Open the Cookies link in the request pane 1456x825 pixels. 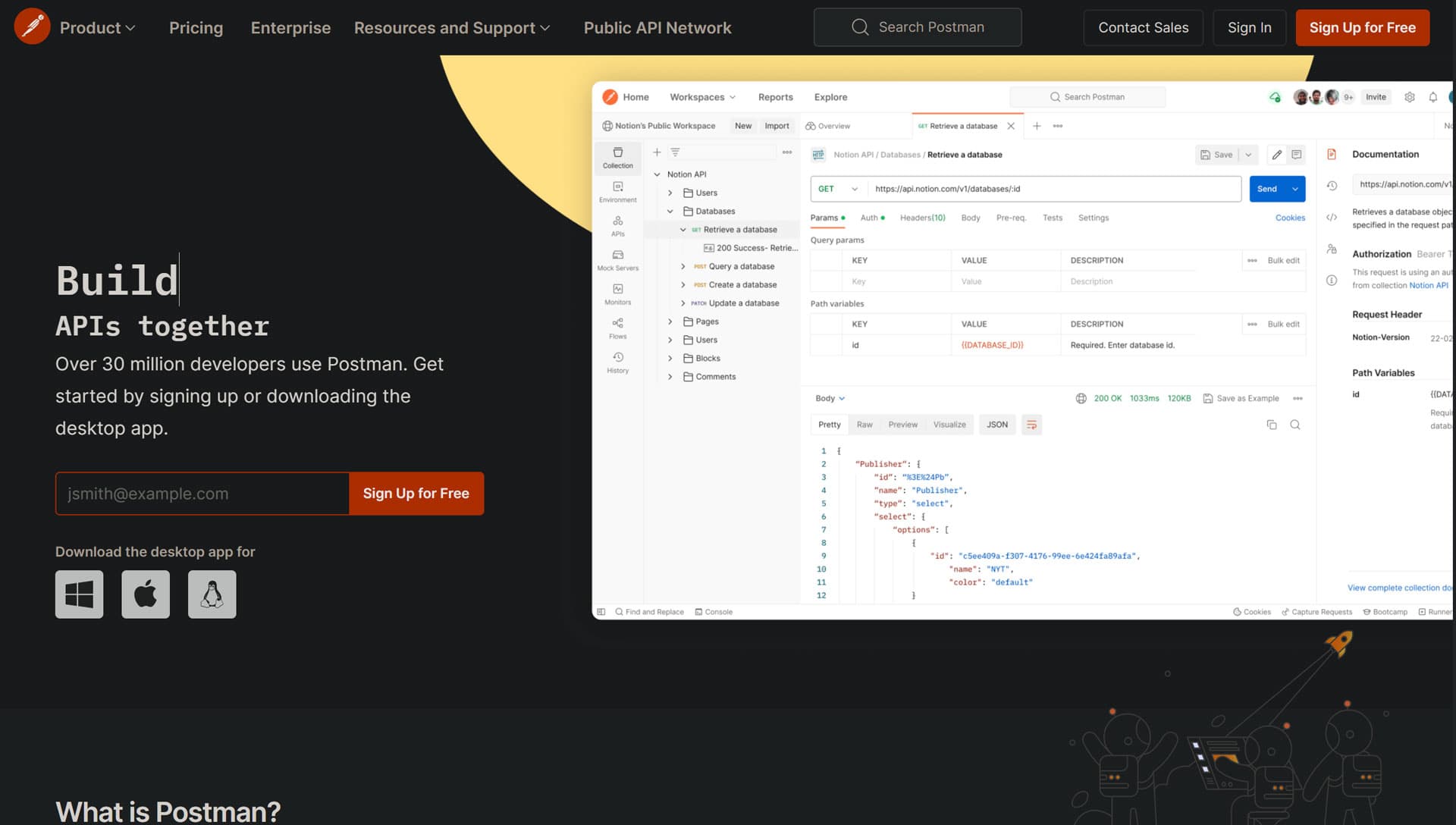coord(1290,218)
